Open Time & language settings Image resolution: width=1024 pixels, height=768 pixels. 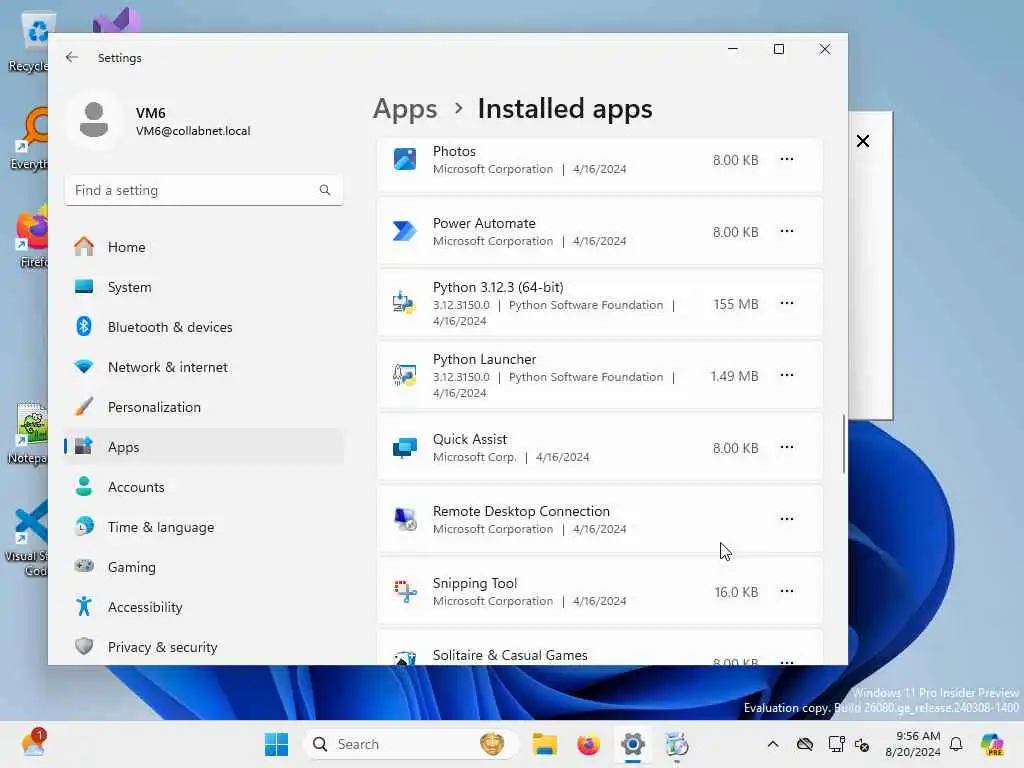click(204, 527)
